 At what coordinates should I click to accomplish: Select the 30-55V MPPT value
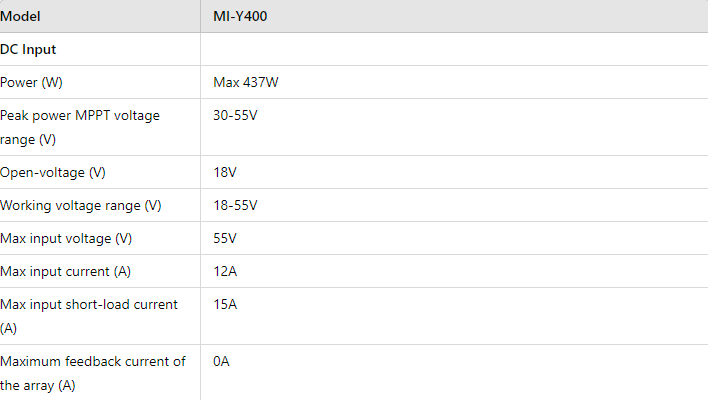click(x=235, y=115)
